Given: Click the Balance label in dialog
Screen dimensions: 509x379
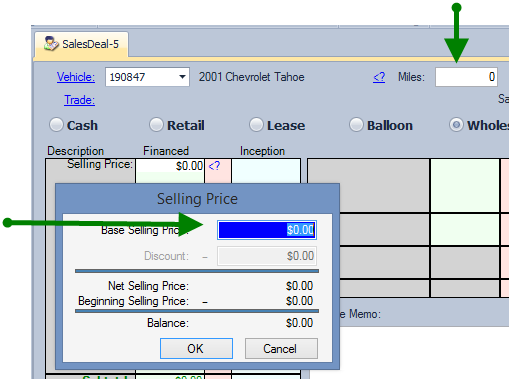Looking at the screenshot, I should point(168,323).
